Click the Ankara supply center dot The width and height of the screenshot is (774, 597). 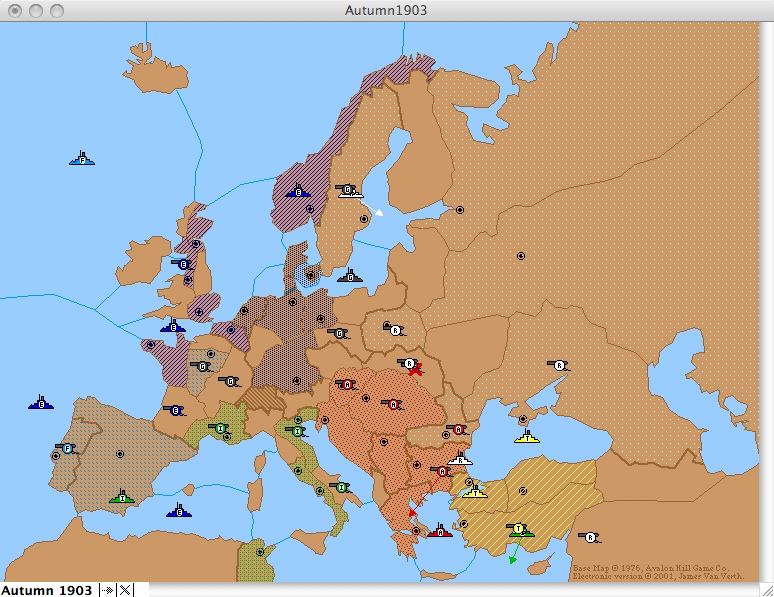pyautogui.click(x=523, y=491)
